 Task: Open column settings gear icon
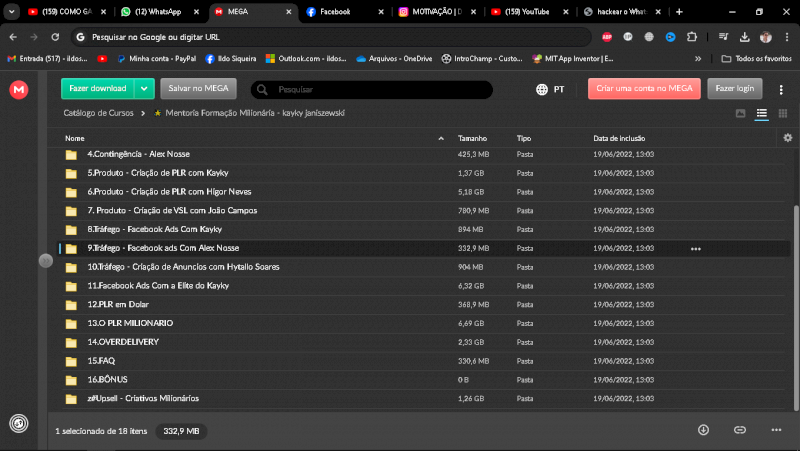tap(787, 138)
